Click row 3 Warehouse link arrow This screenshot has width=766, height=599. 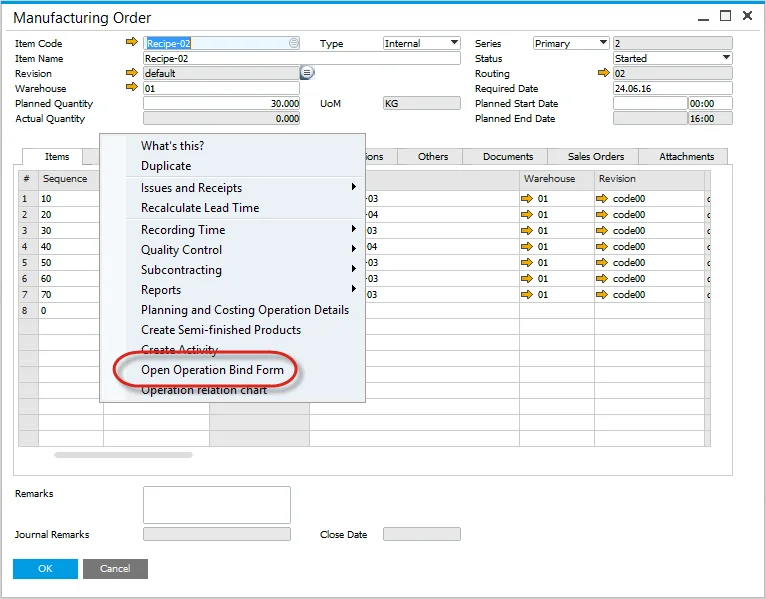tap(527, 231)
